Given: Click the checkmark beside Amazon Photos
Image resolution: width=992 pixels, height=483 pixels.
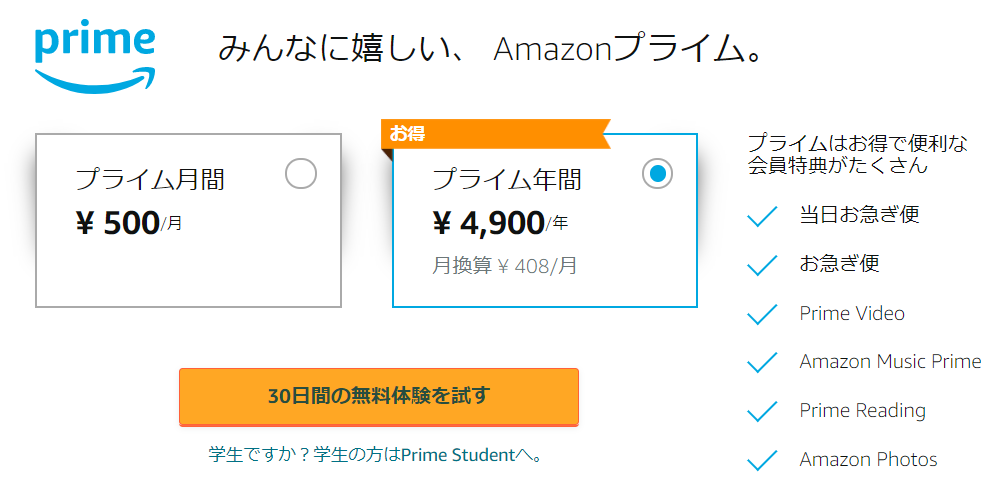Looking at the screenshot, I should point(763,460).
